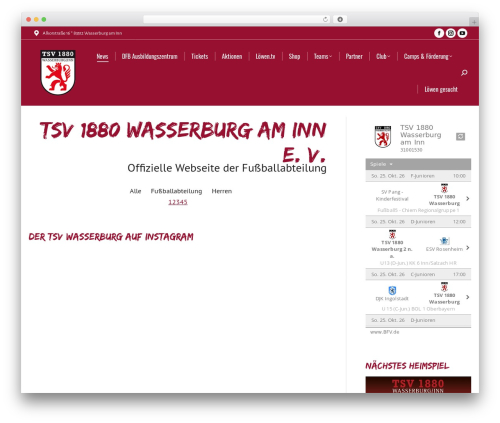
Task: Click the club number 31001530 in the widget
Action: point(411,150)
